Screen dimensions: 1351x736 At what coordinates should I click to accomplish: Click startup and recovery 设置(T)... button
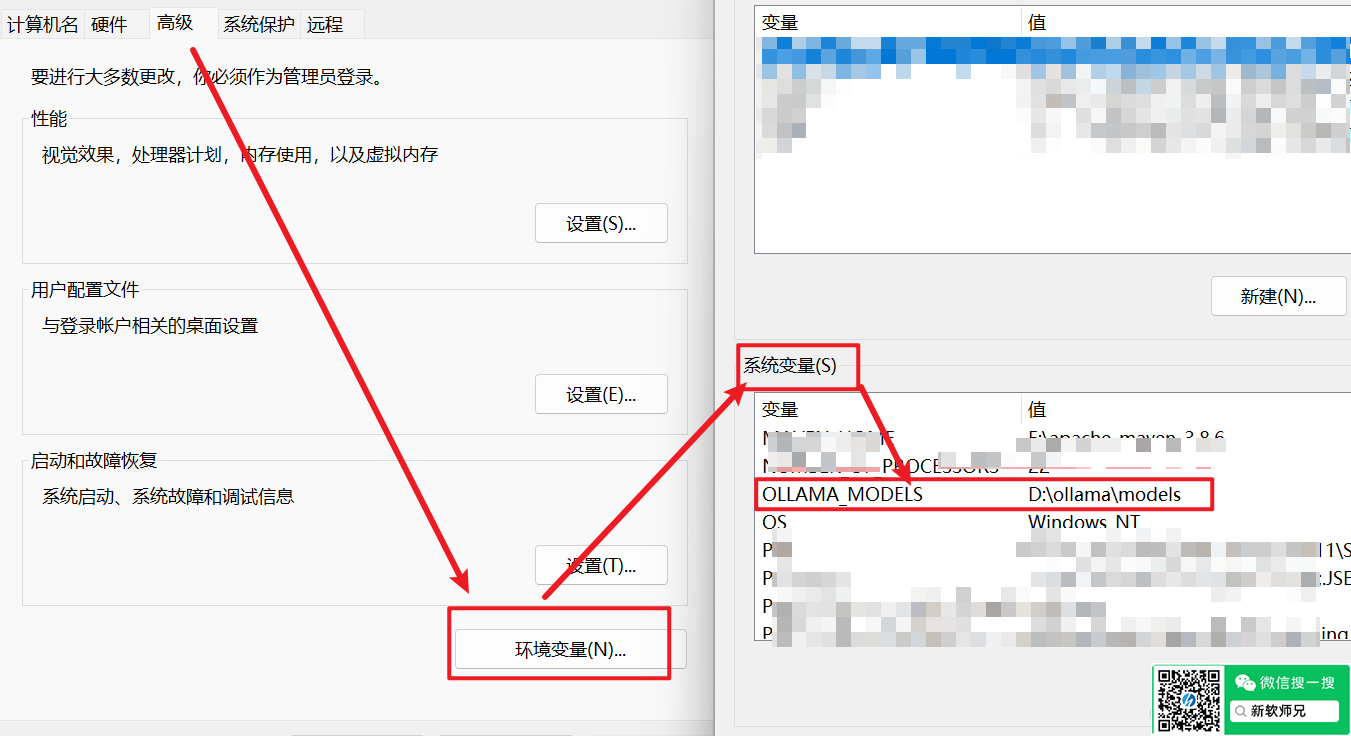coord(601,565)
